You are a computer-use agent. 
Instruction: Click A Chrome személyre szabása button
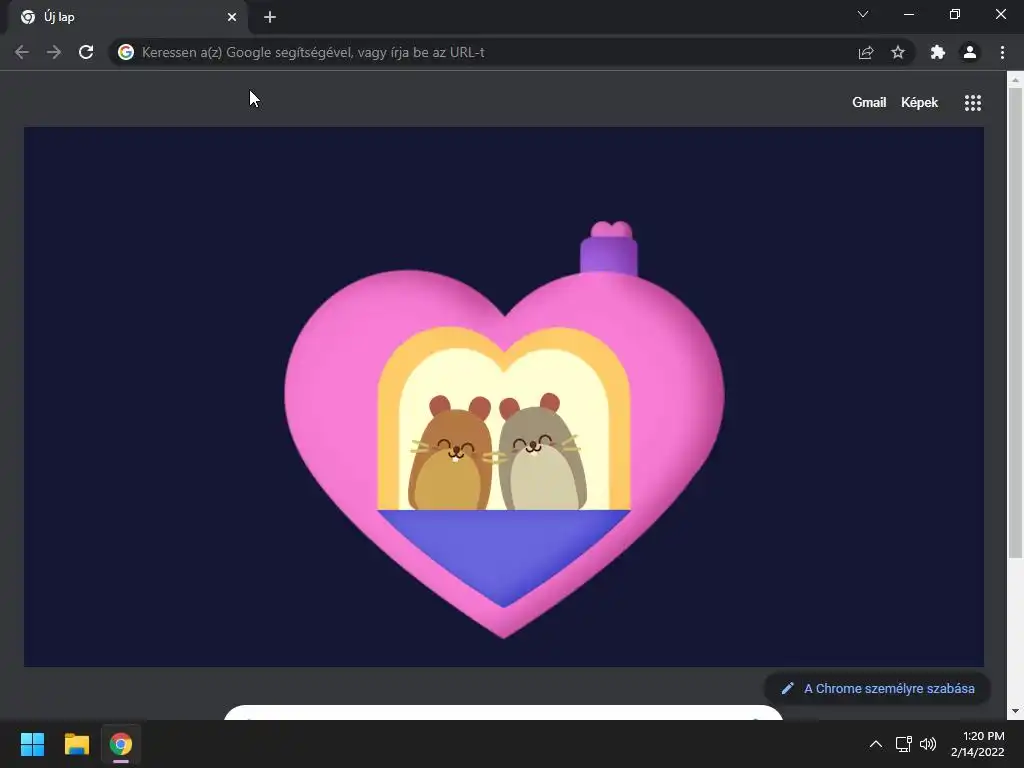[x=878, y=688]
